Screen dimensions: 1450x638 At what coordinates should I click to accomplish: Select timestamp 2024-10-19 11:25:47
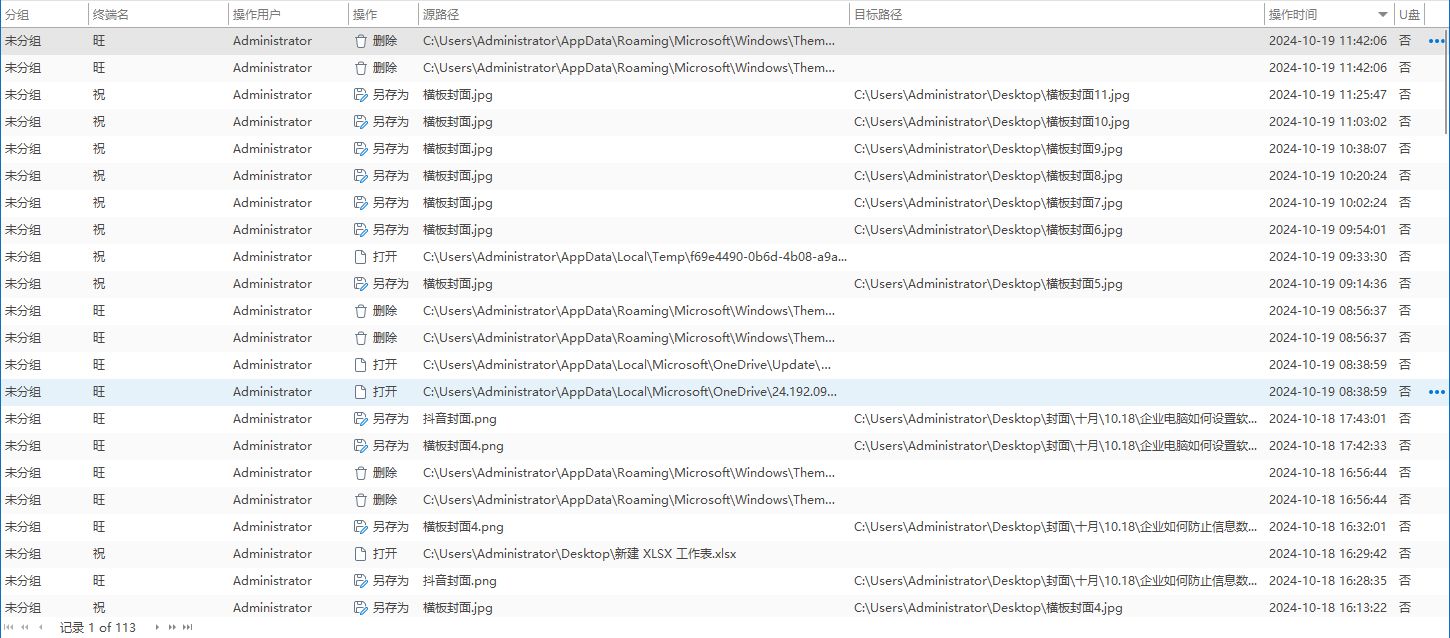point(1327,95)
